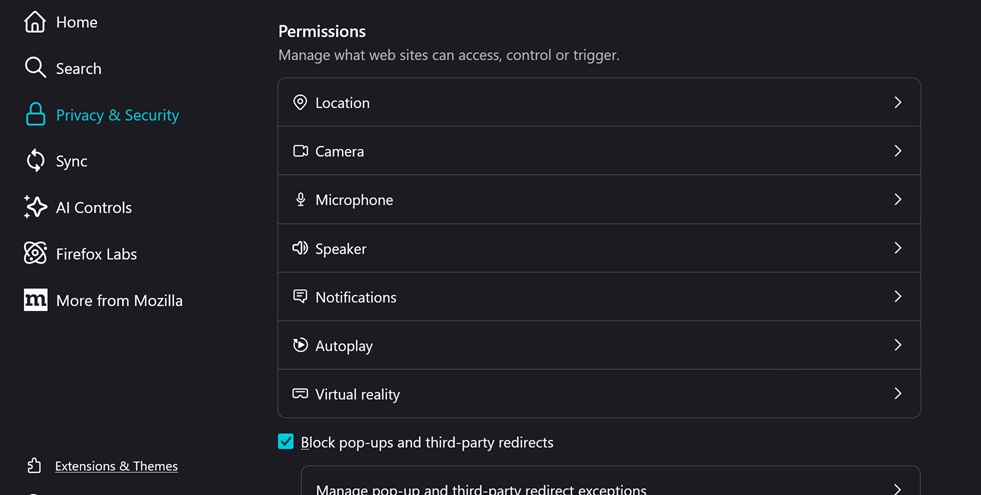Image resolution: width=981 pixels, height=495 pixels.
Task: Open Manage pop-up redirect exceptions
Action: (x=610, y=488)
